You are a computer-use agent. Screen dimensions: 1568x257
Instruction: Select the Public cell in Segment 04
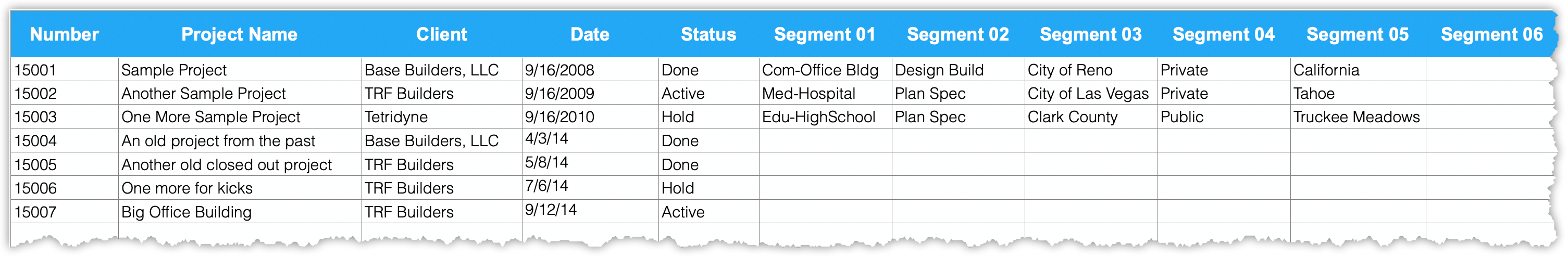(x=1224, y=117)
